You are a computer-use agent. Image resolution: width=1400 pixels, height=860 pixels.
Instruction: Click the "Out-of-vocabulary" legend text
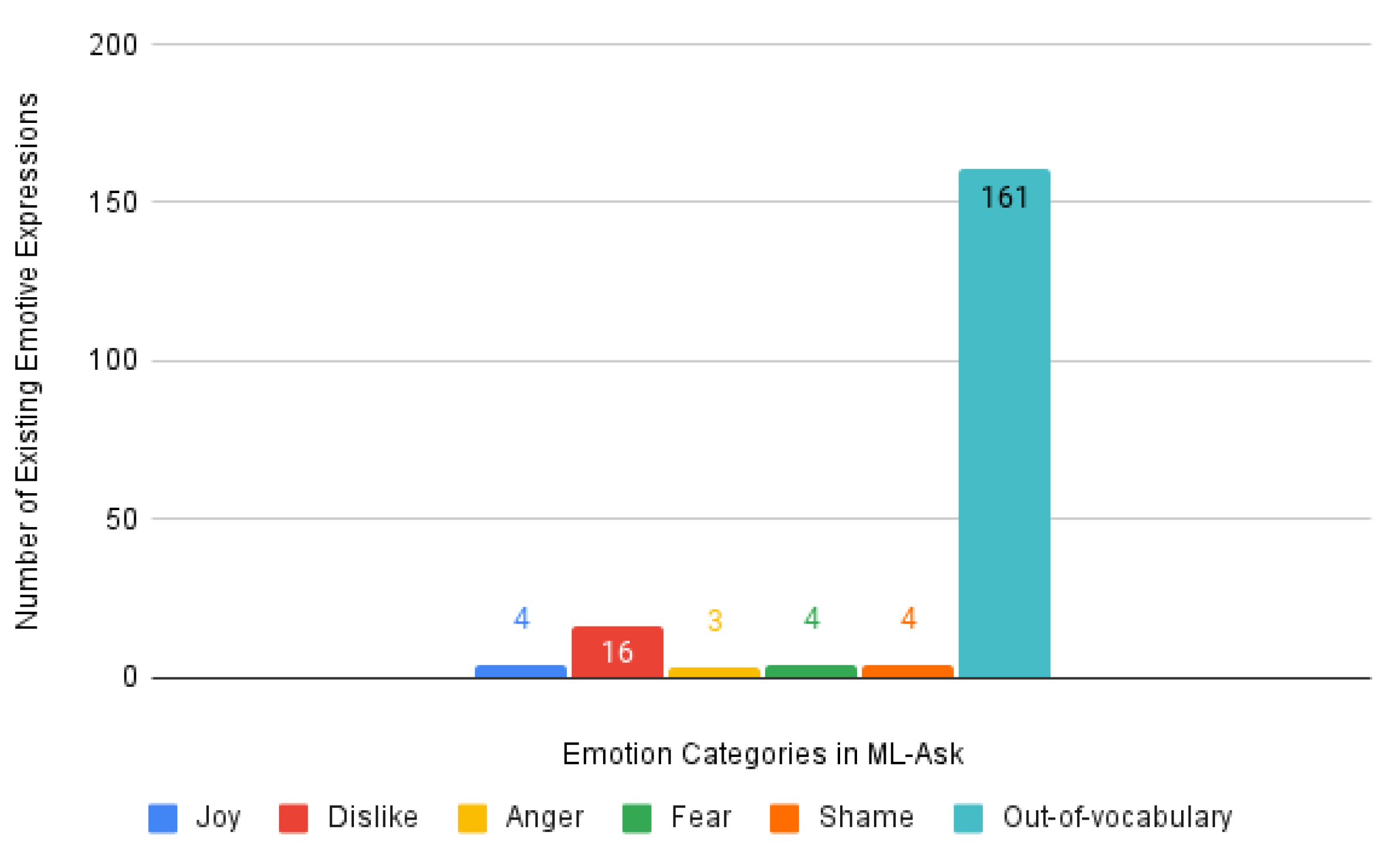1117,817
